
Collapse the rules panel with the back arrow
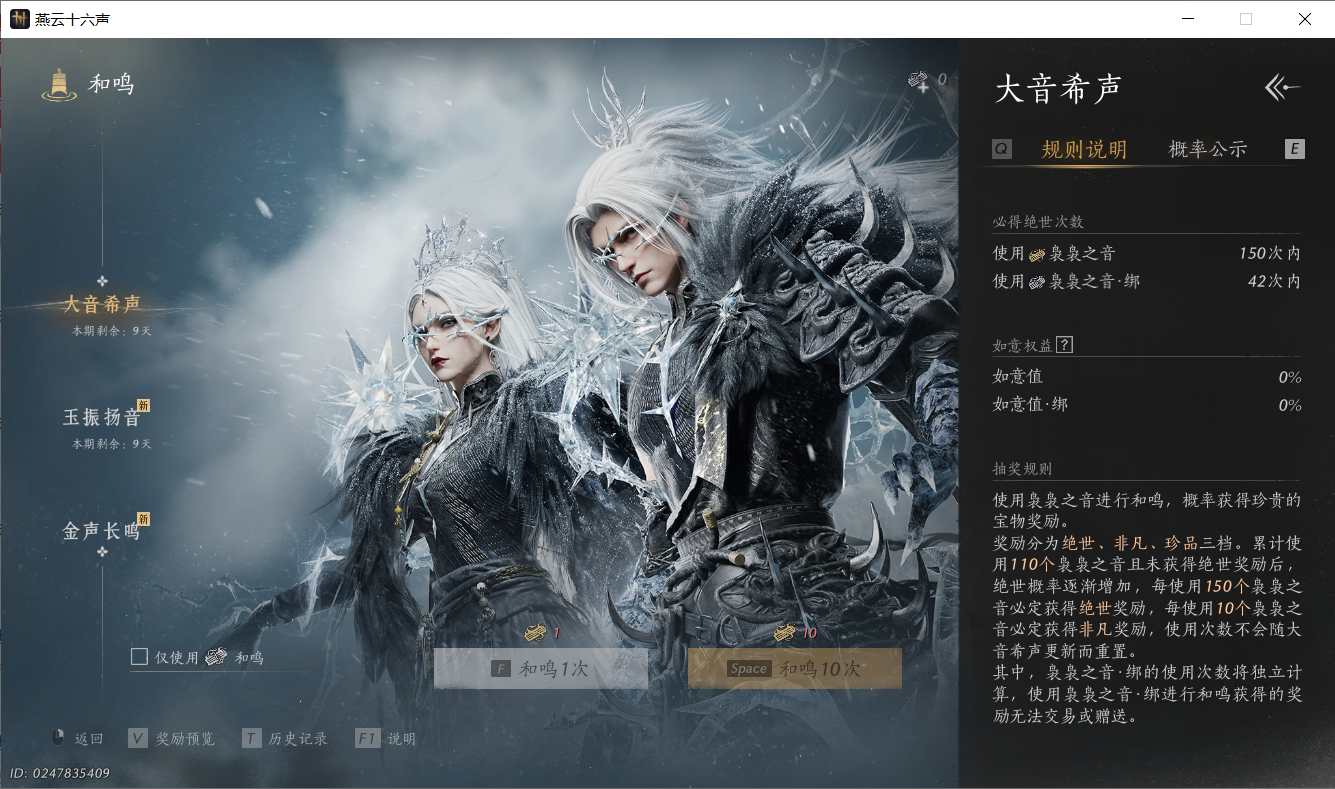pos(1282,88)
